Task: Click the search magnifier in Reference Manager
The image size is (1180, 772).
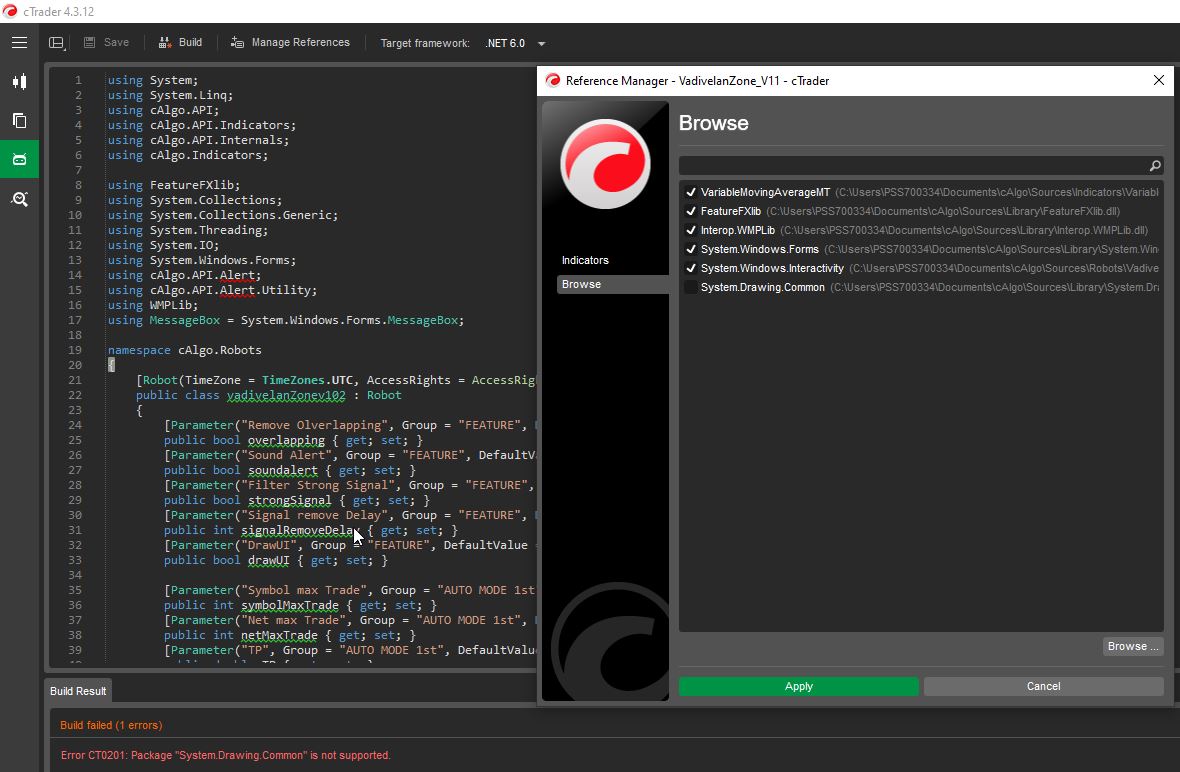Action: [x=1155, y=166]
